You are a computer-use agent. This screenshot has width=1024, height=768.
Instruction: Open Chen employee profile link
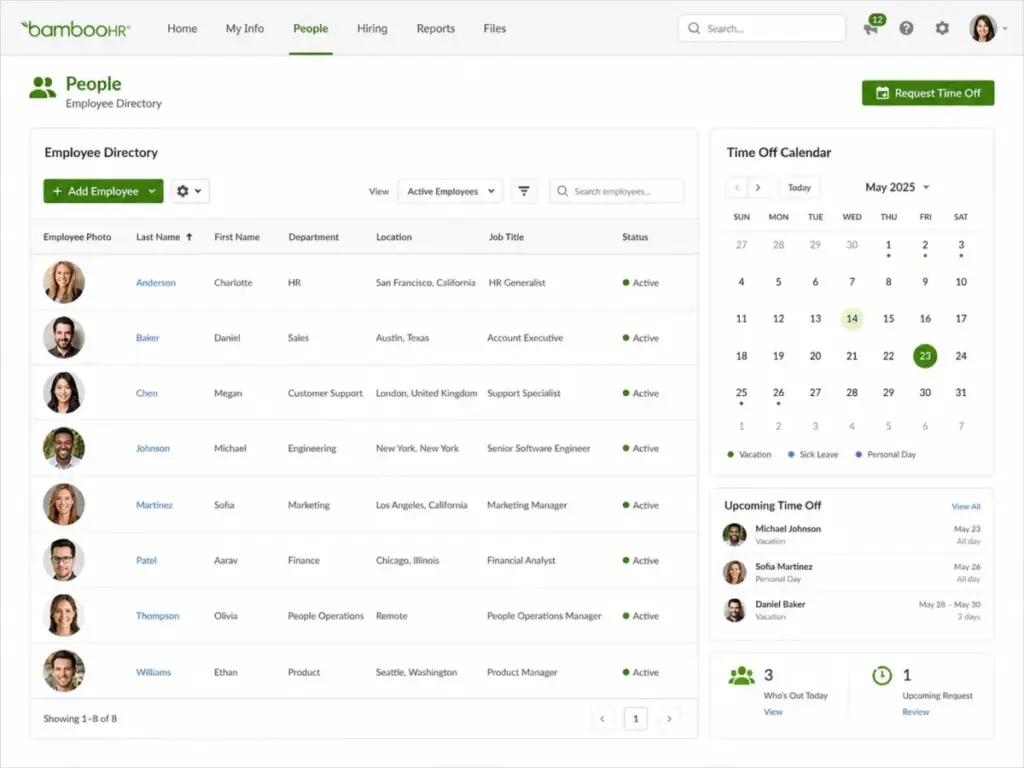coord(146,393)
